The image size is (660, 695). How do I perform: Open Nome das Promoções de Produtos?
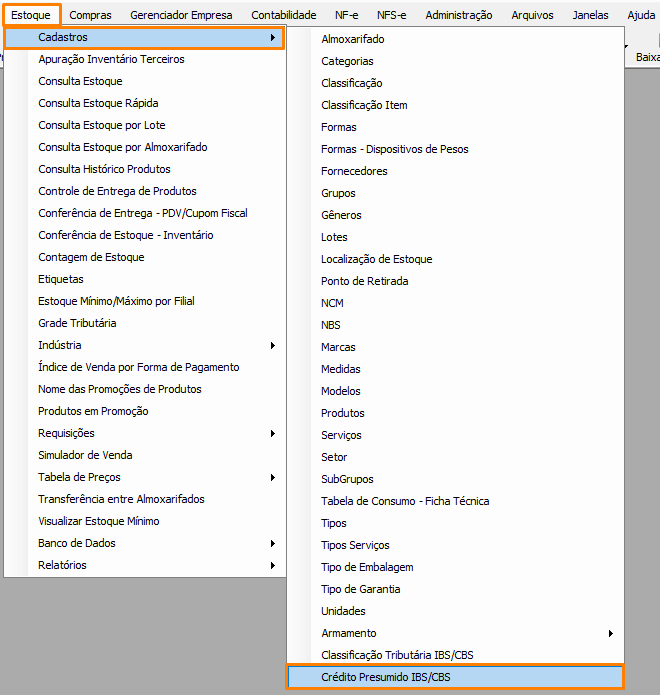point(144,389)
